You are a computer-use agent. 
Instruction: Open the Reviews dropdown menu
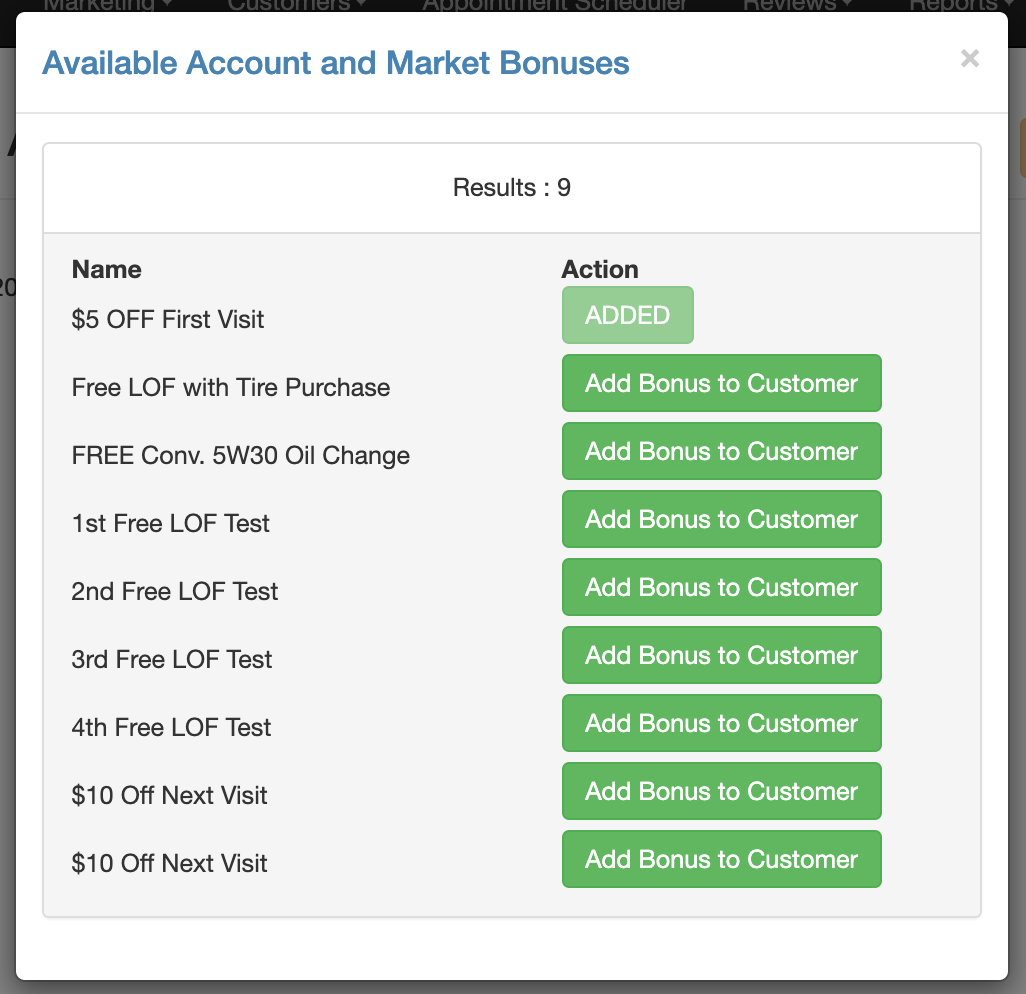(x=798, y=5)
